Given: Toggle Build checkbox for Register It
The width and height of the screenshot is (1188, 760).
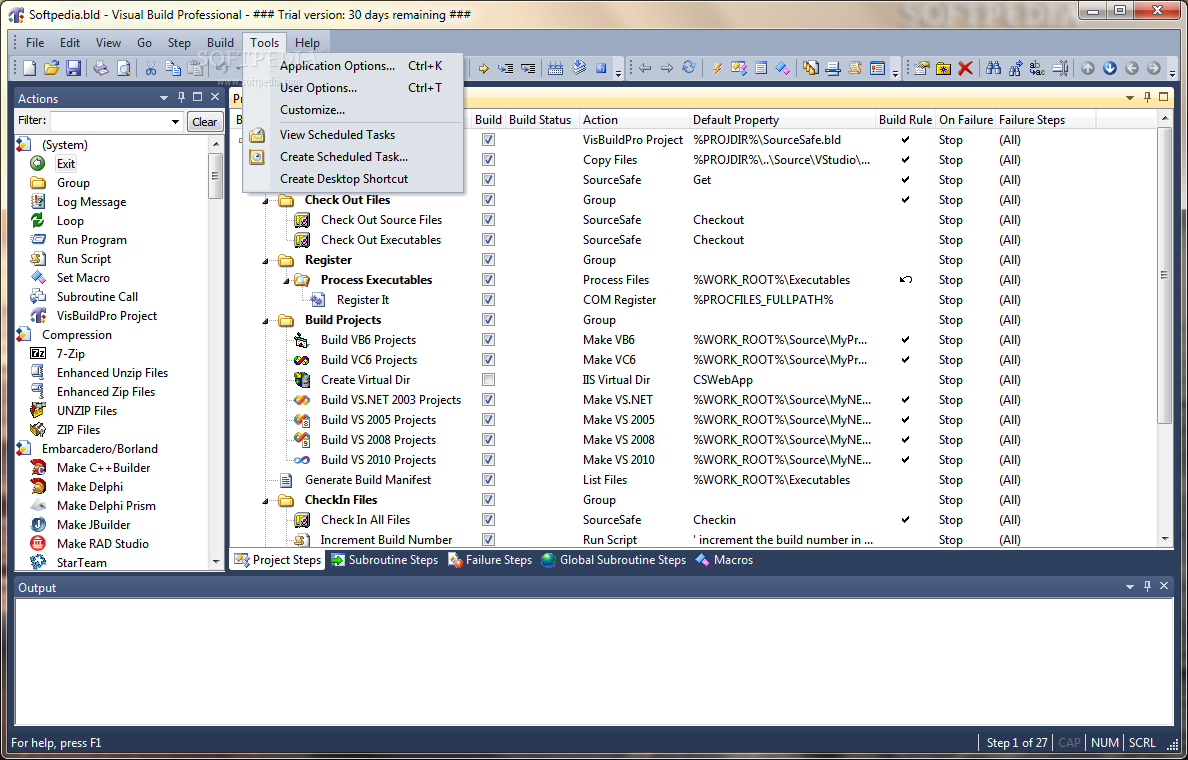Looking at the screenshot, I should pos(489,299).
